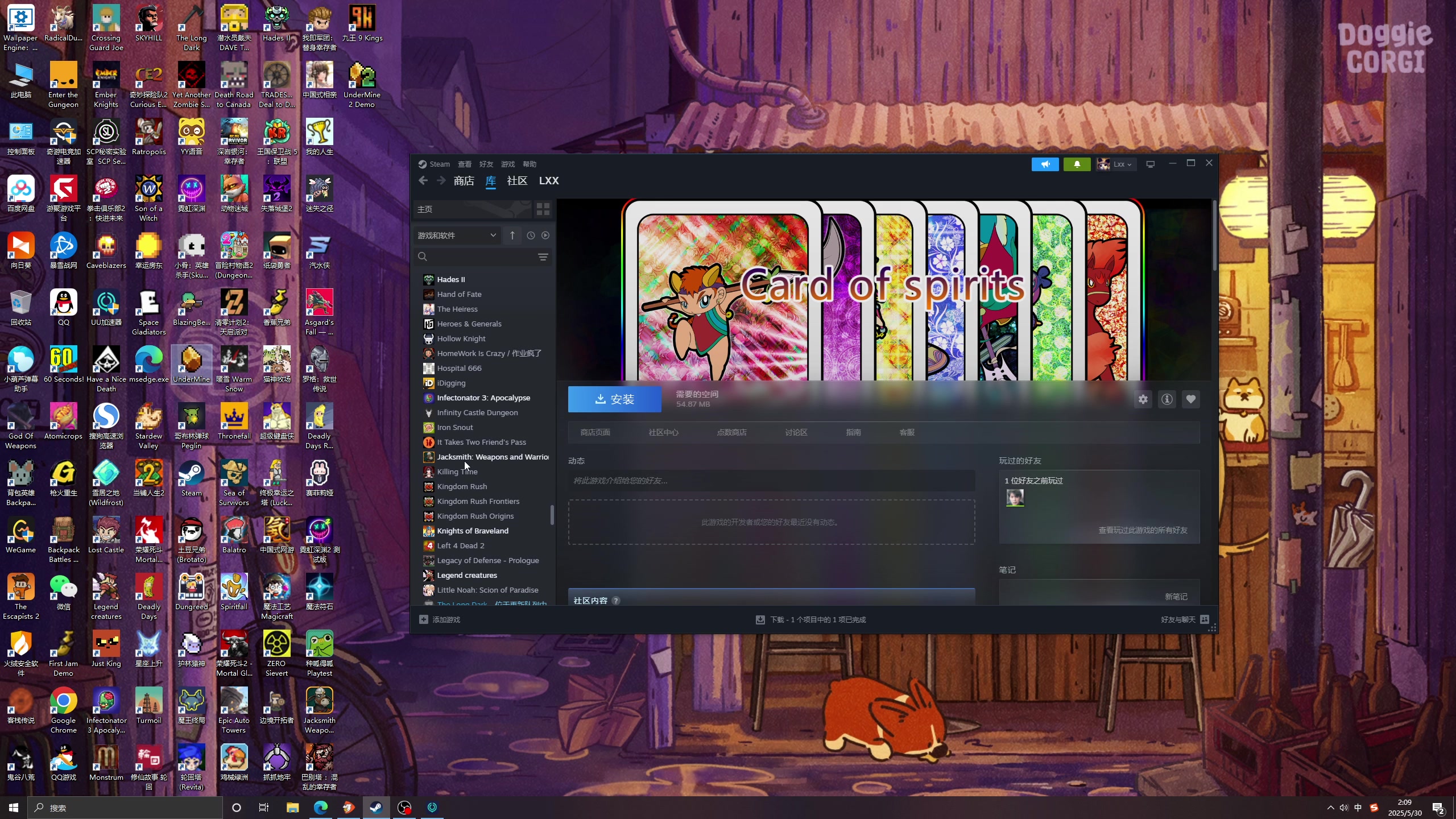
Task: Click the sort ascending arrow in library
Action: point(512,235)
